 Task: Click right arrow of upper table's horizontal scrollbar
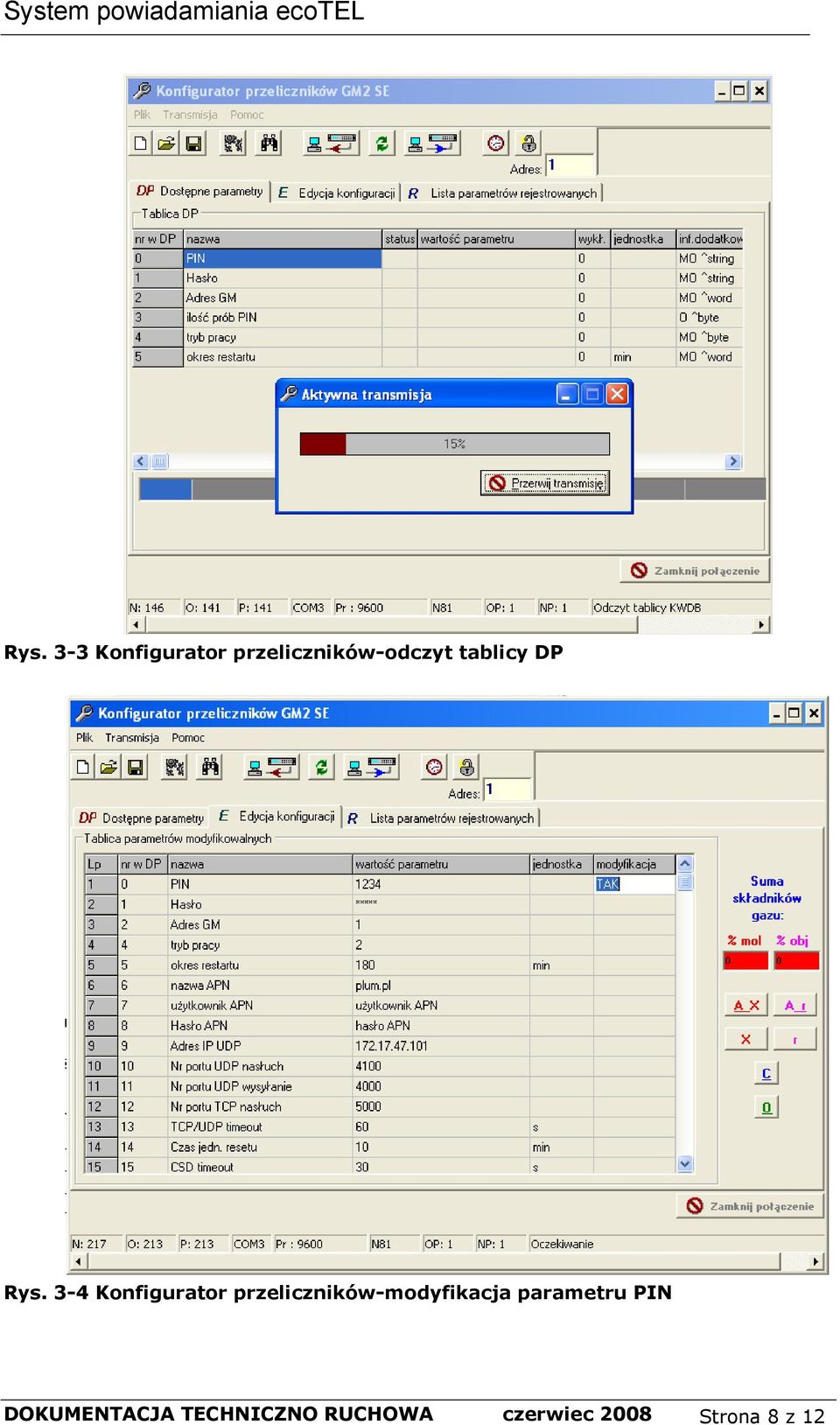click(x=733, y=461)
